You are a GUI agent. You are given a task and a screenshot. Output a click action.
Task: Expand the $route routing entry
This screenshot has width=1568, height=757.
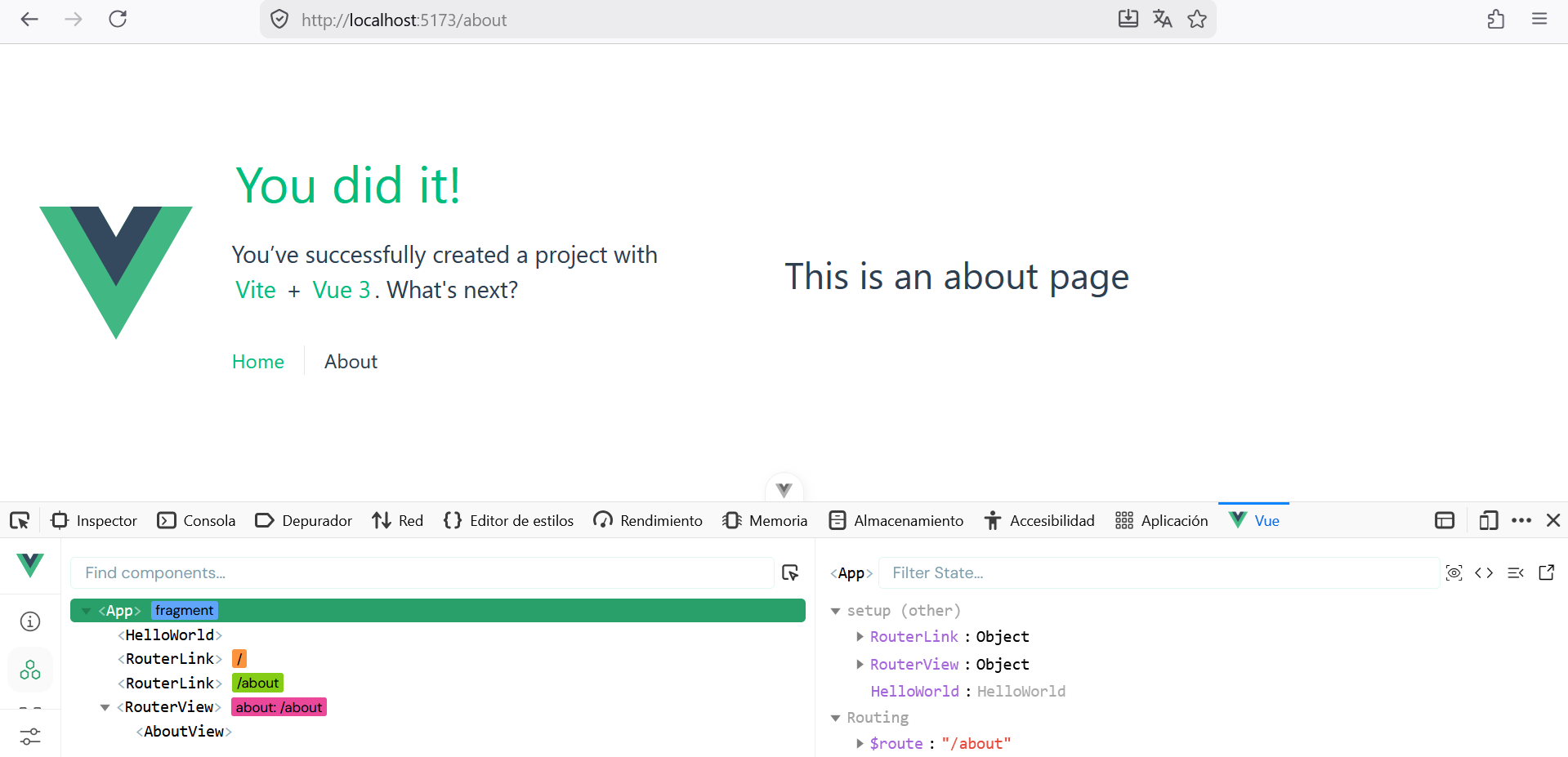[x=860, y=743]
